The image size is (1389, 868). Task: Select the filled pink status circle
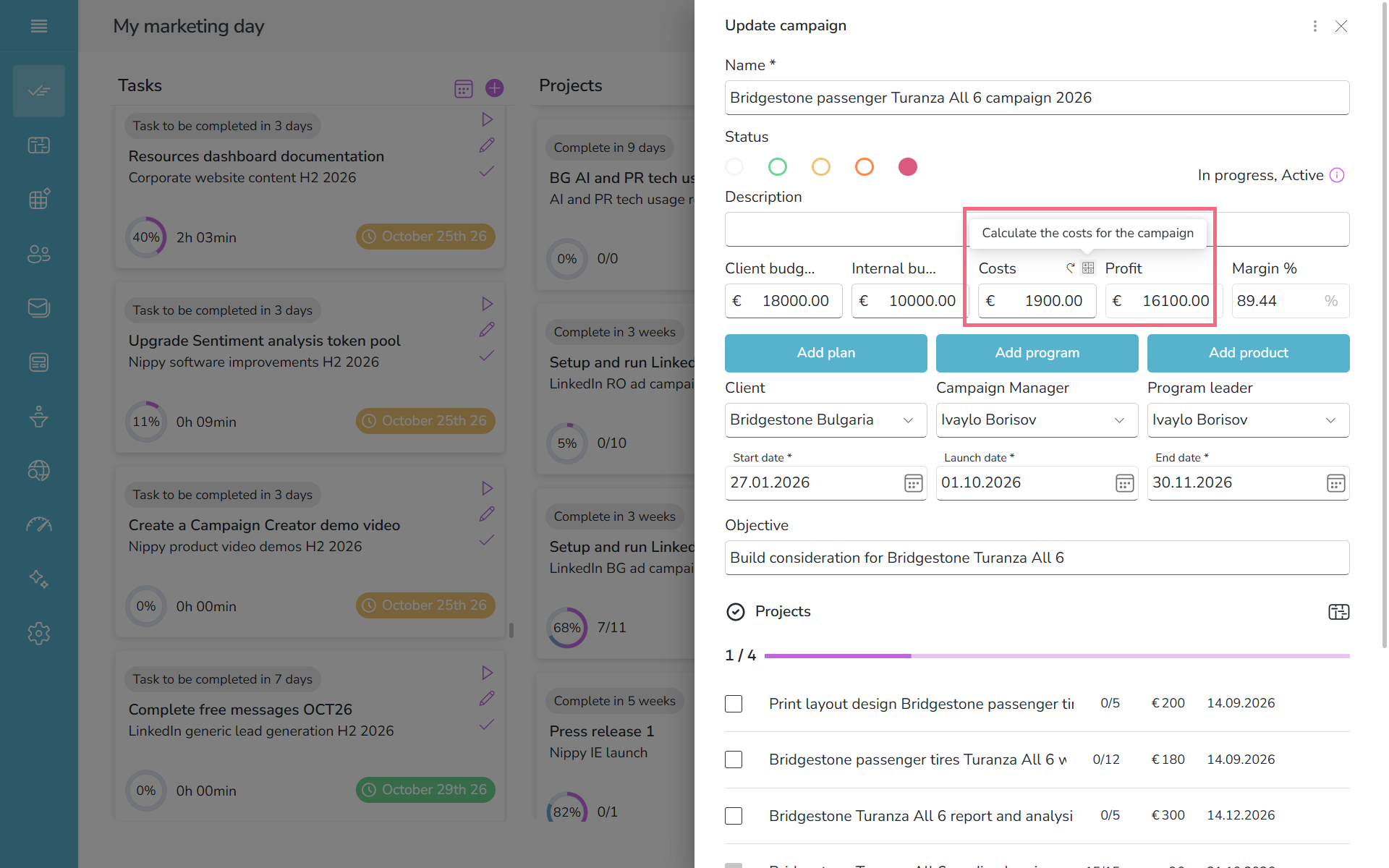908,167
